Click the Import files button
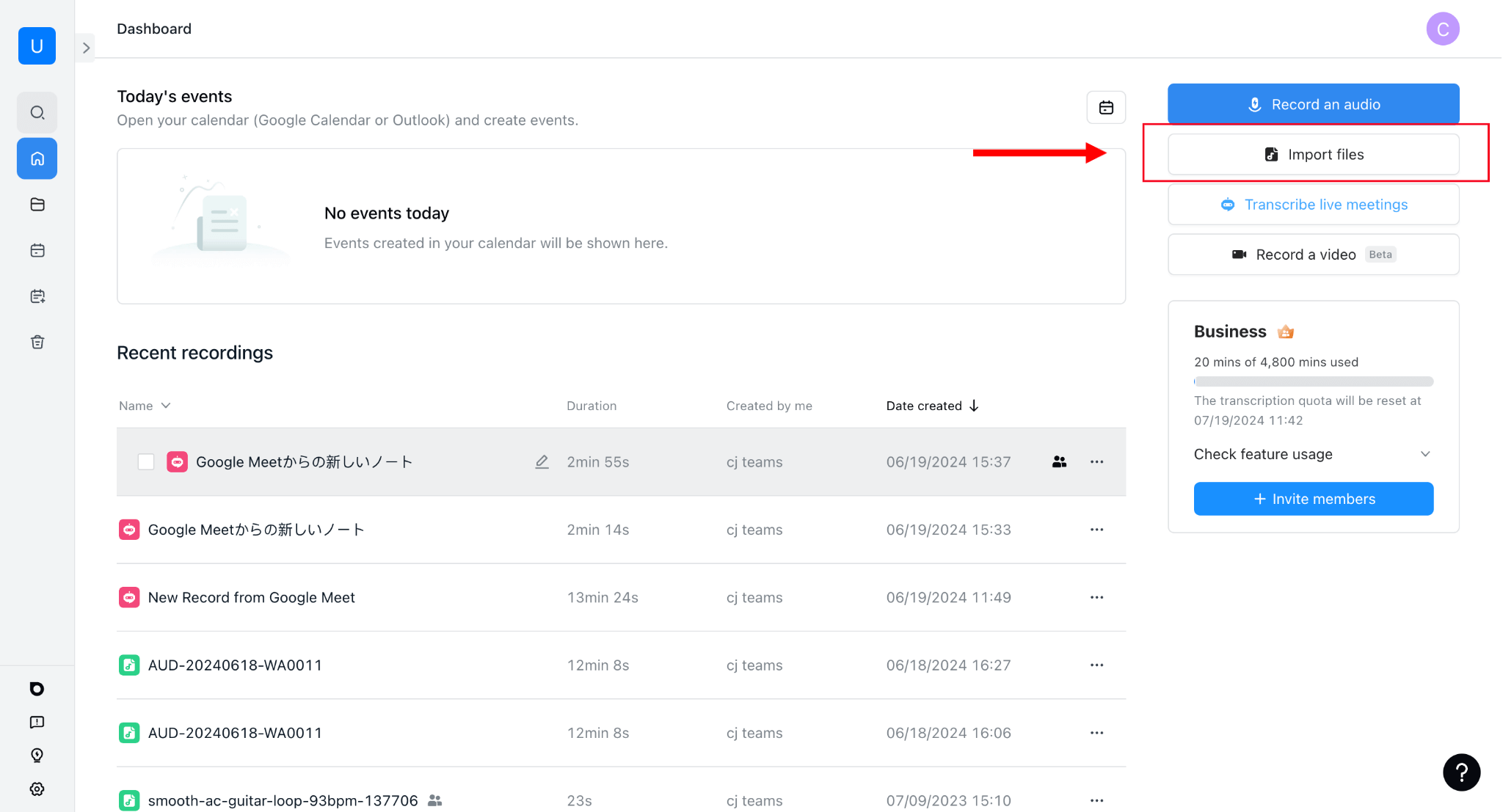This screenshot has height=812, width=1503. (x=1313, y=154)
